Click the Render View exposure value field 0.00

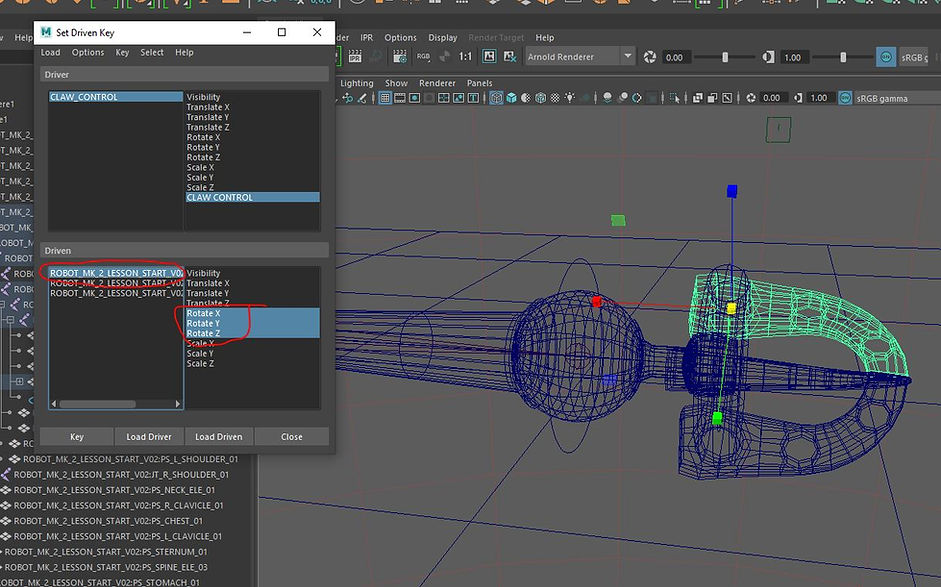tap(677, 57)
